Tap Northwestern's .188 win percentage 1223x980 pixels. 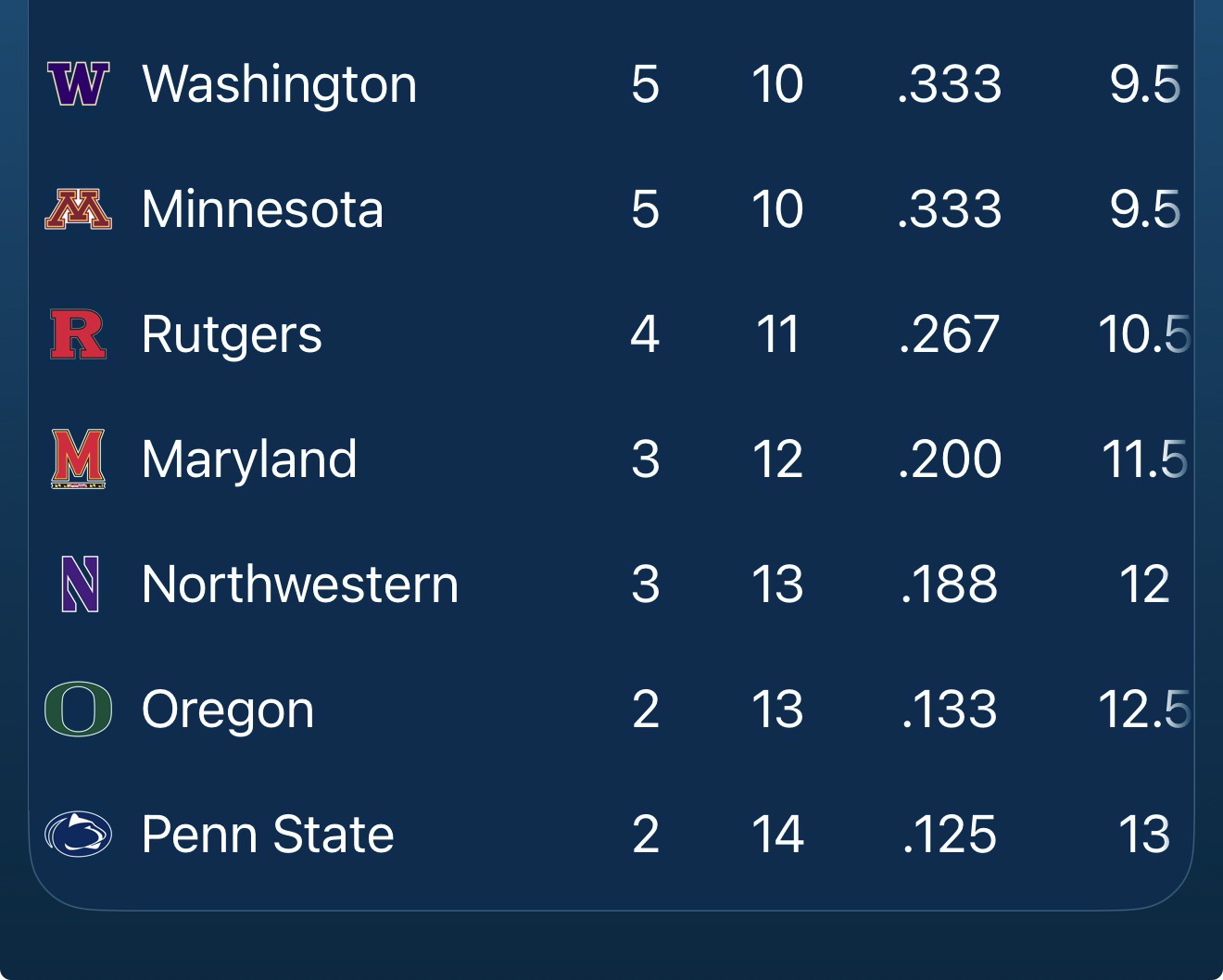coord(950,584)
